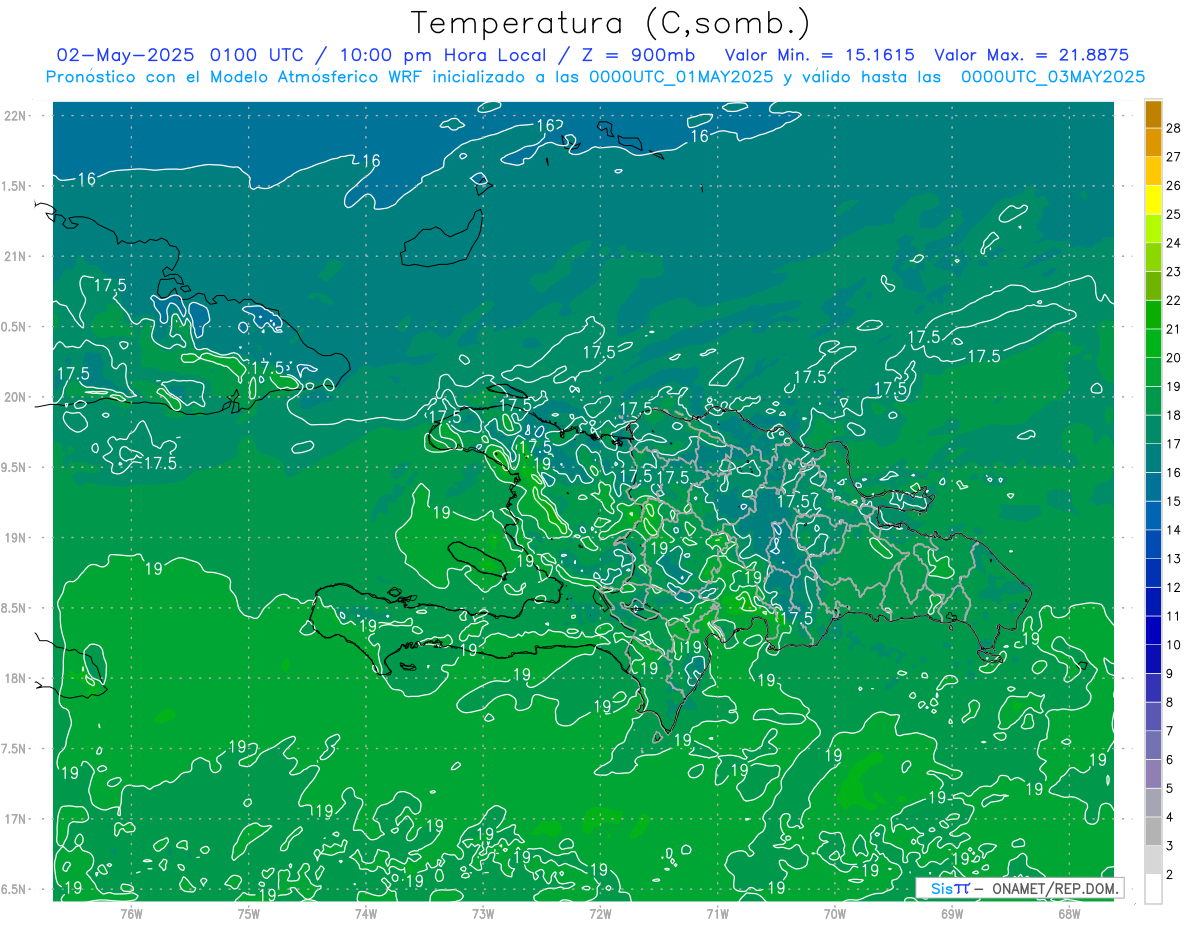Click the "22" color scale label
Screen dimensions: 1200x927
point(1174,300)
